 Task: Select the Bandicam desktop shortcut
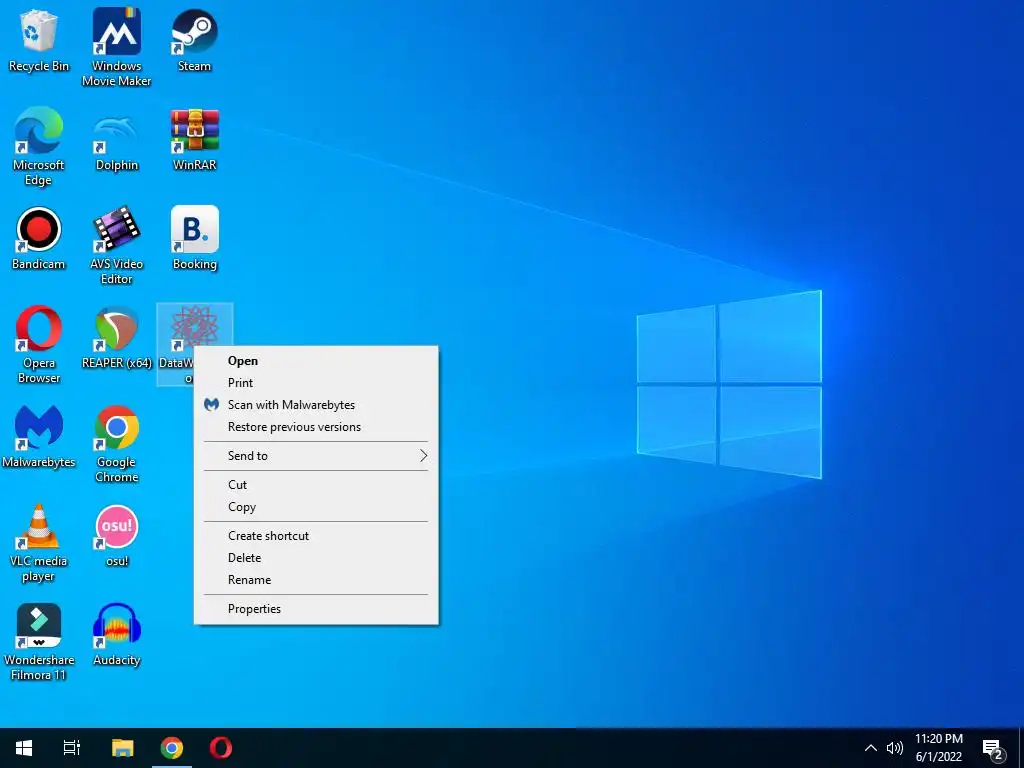[39, 238]
